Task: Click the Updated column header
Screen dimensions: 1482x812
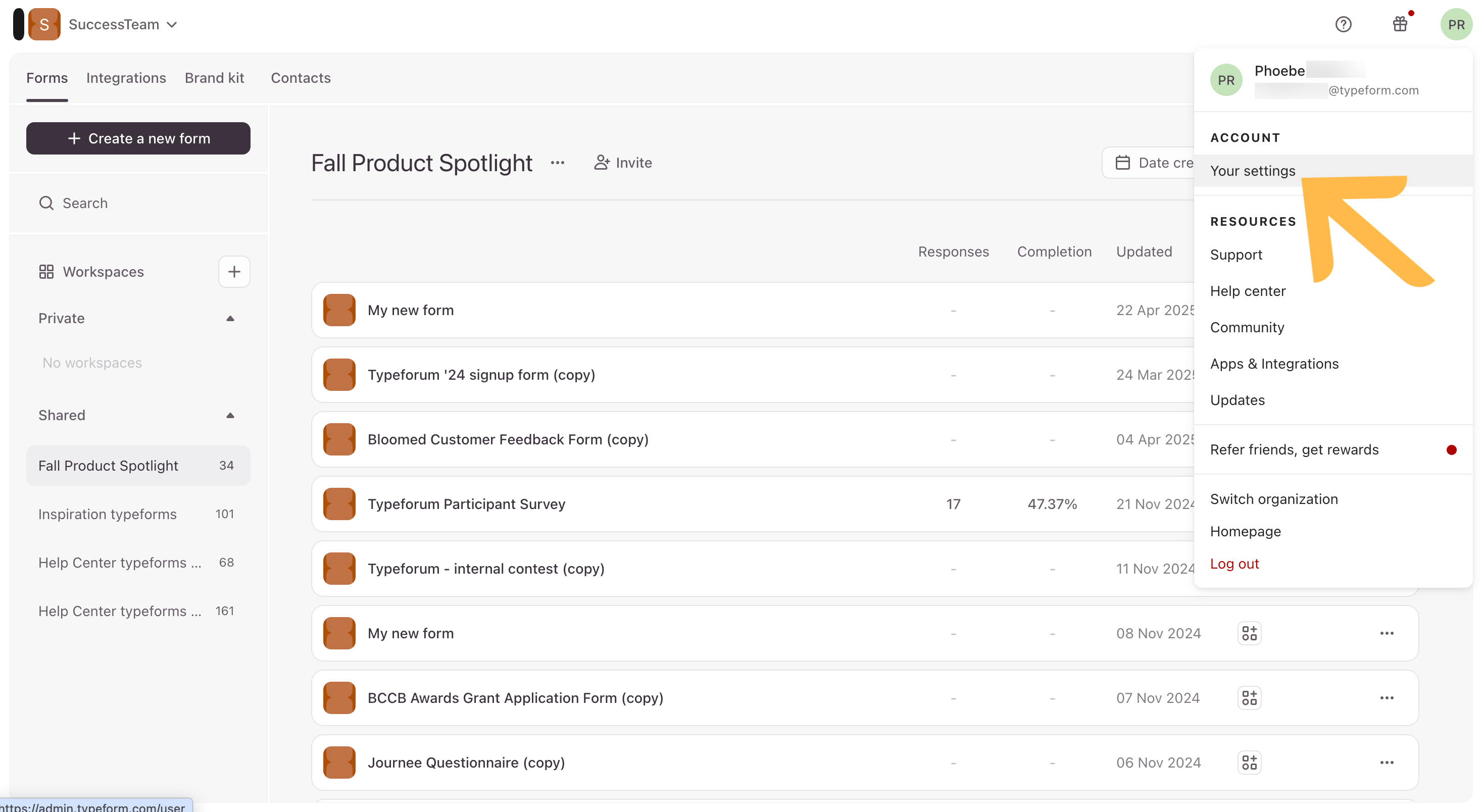Action: [x=1144, y=251]
